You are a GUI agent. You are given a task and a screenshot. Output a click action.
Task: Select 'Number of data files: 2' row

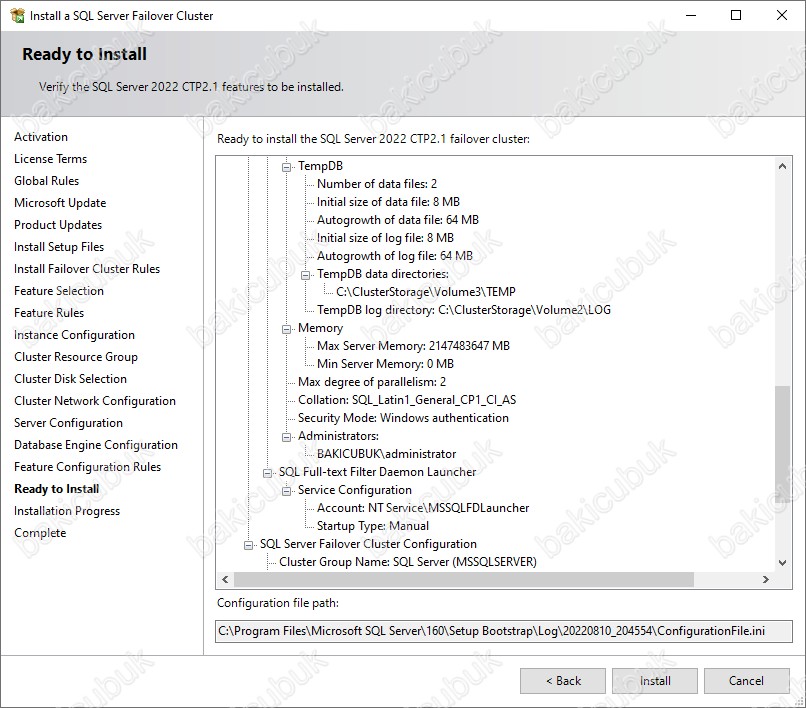(377, 184)
